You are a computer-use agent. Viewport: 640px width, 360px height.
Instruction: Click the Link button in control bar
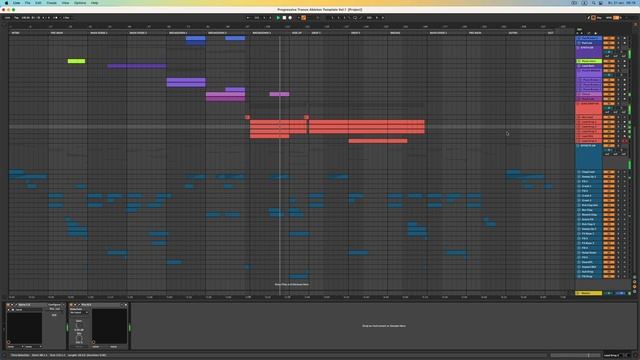click(x=7, y=18)
